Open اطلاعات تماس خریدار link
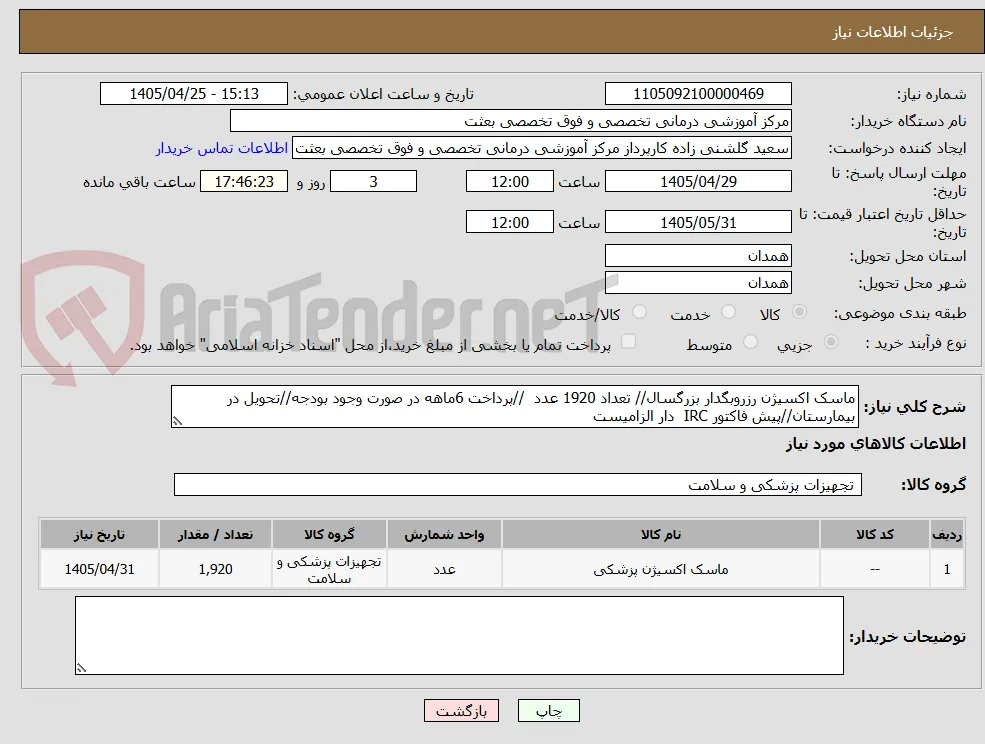The image size is (985, 744). 222,148
